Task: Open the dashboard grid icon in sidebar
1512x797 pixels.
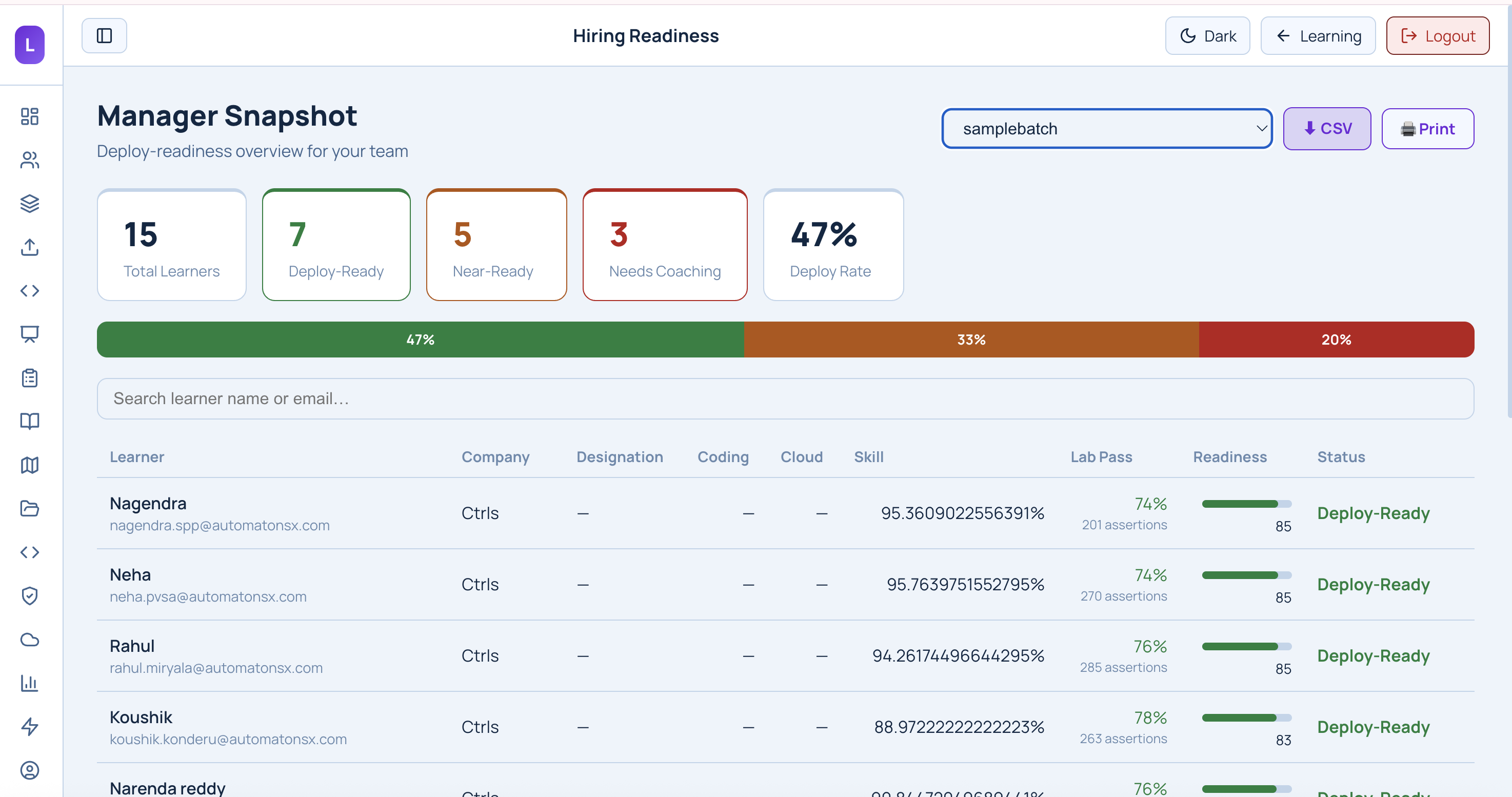Action: click(29, 117)
